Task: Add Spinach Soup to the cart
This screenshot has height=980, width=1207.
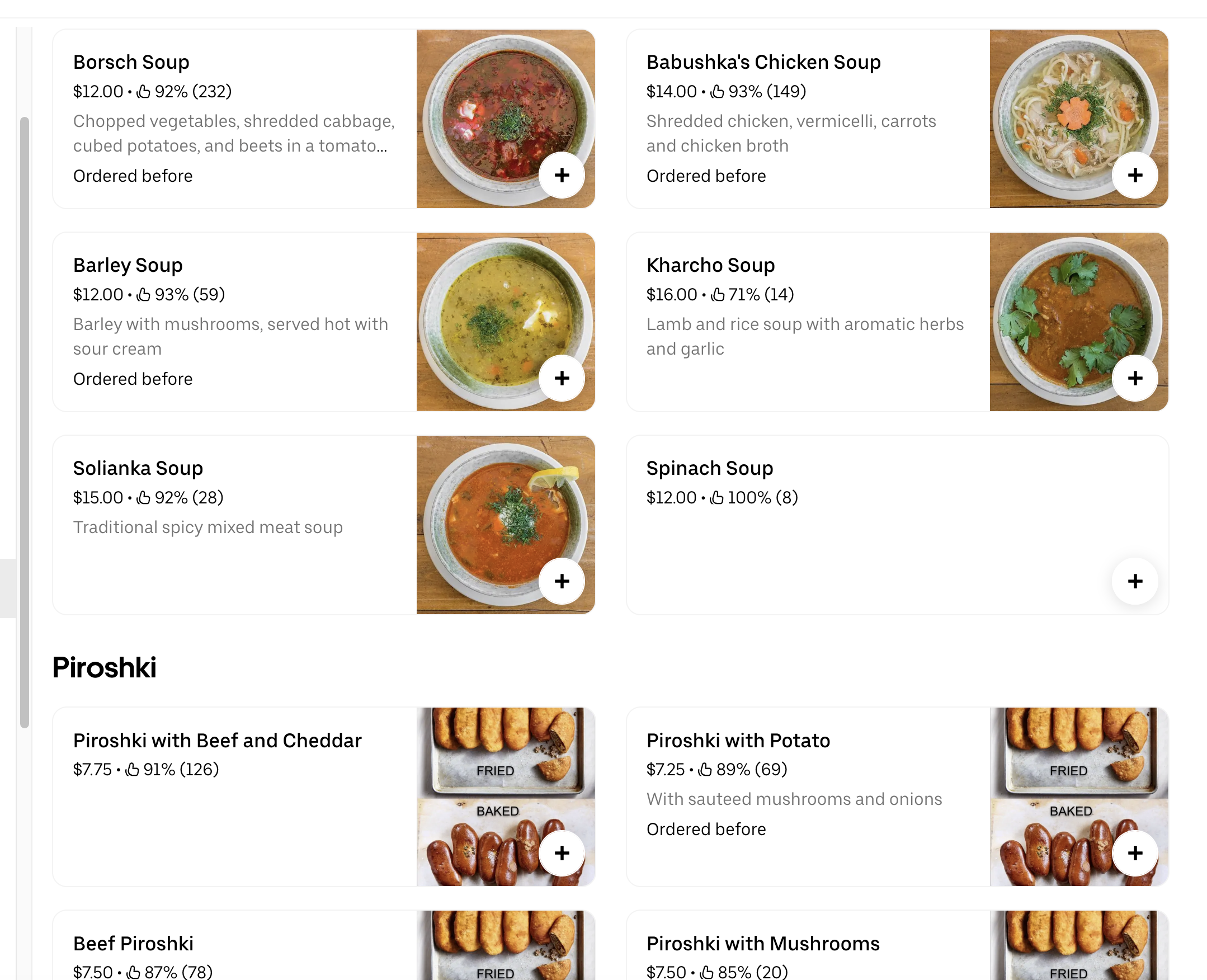Action: pyautogui.click(x=1135, y=581)
